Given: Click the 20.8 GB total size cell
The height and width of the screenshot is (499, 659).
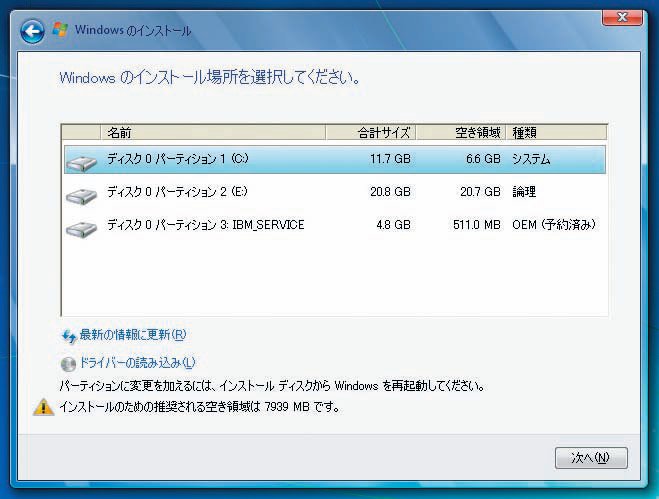Looking at the screenshot, I should click(x=390, y=192).
